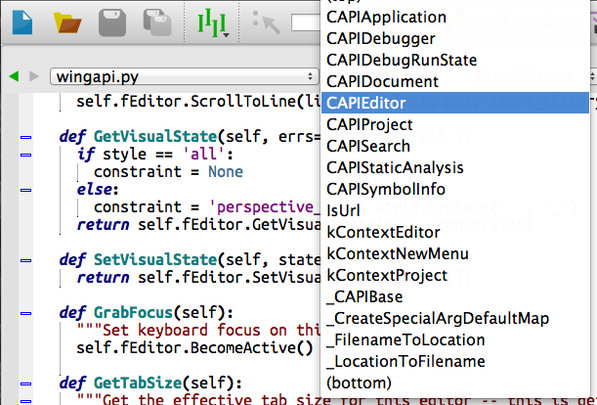Go back with the green left arrow
Viewport: 597px width, 405px height.
14,77
